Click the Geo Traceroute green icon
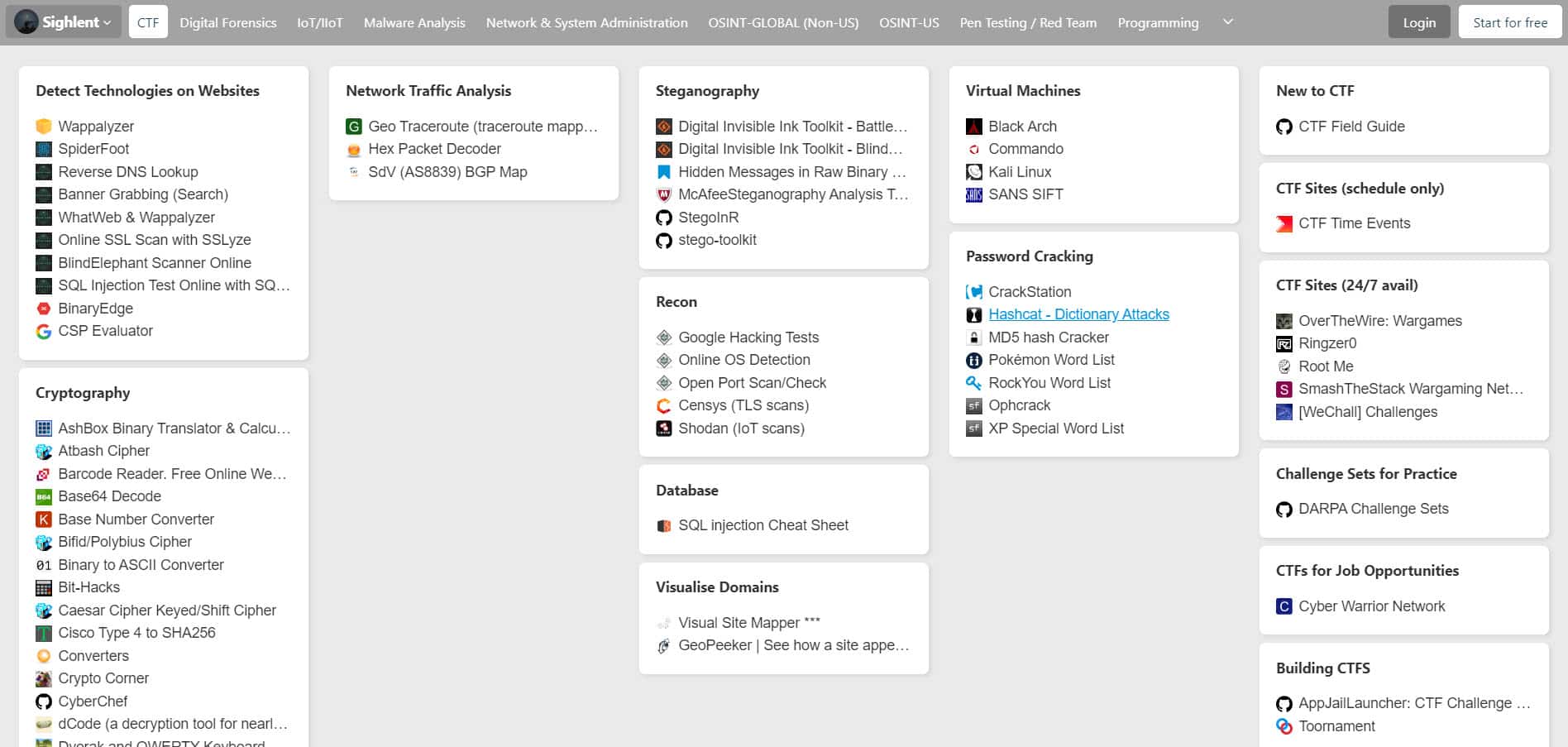1568x747 pixels. [354, 127]
